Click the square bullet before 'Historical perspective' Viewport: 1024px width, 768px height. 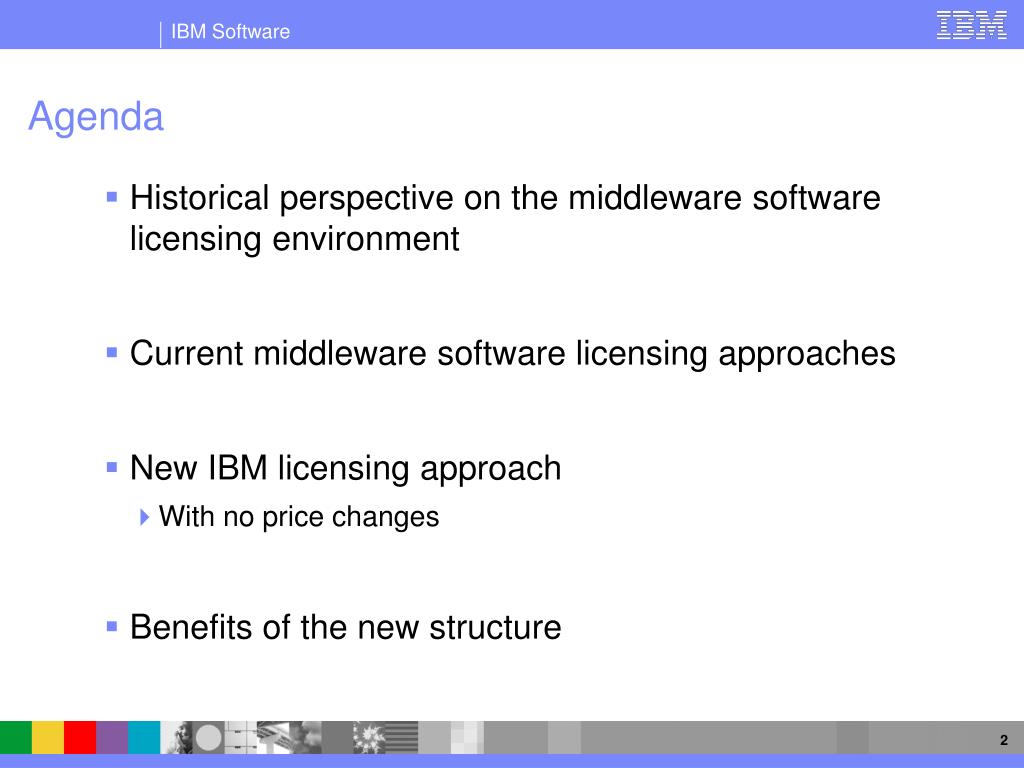(x=112, y=196)
